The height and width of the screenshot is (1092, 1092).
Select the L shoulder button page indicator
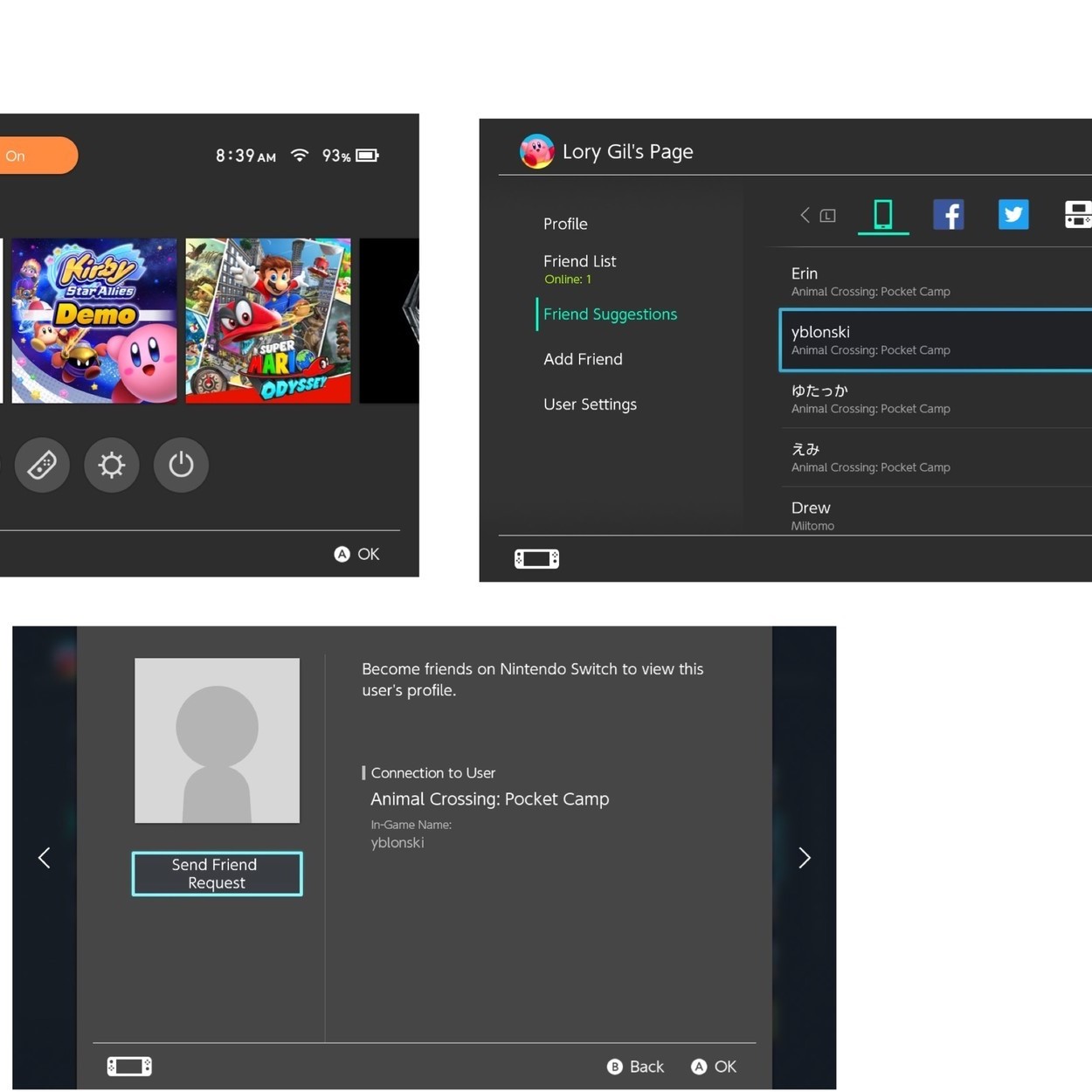click(826, 215)
